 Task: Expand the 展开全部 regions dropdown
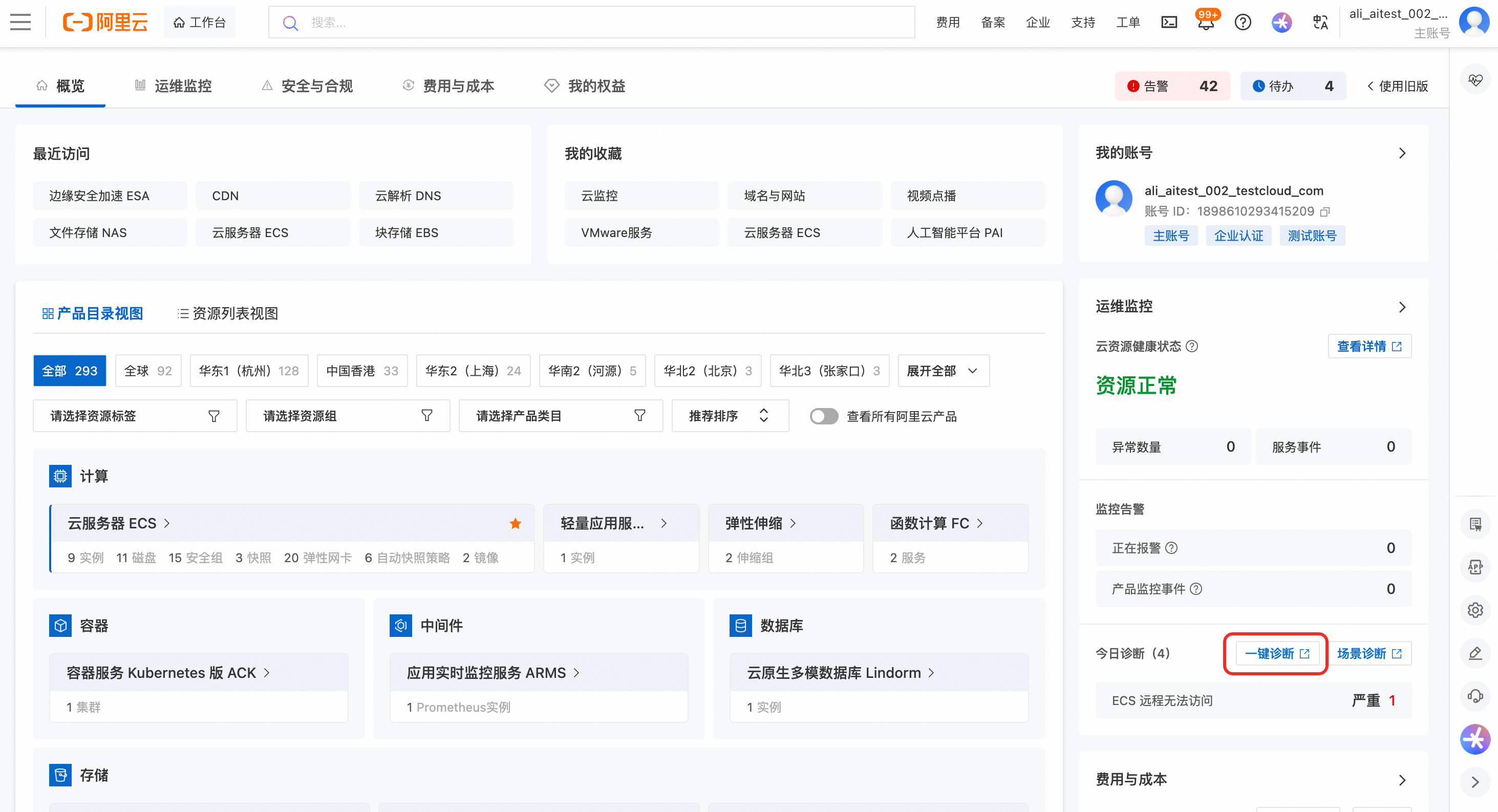(943, 371)
